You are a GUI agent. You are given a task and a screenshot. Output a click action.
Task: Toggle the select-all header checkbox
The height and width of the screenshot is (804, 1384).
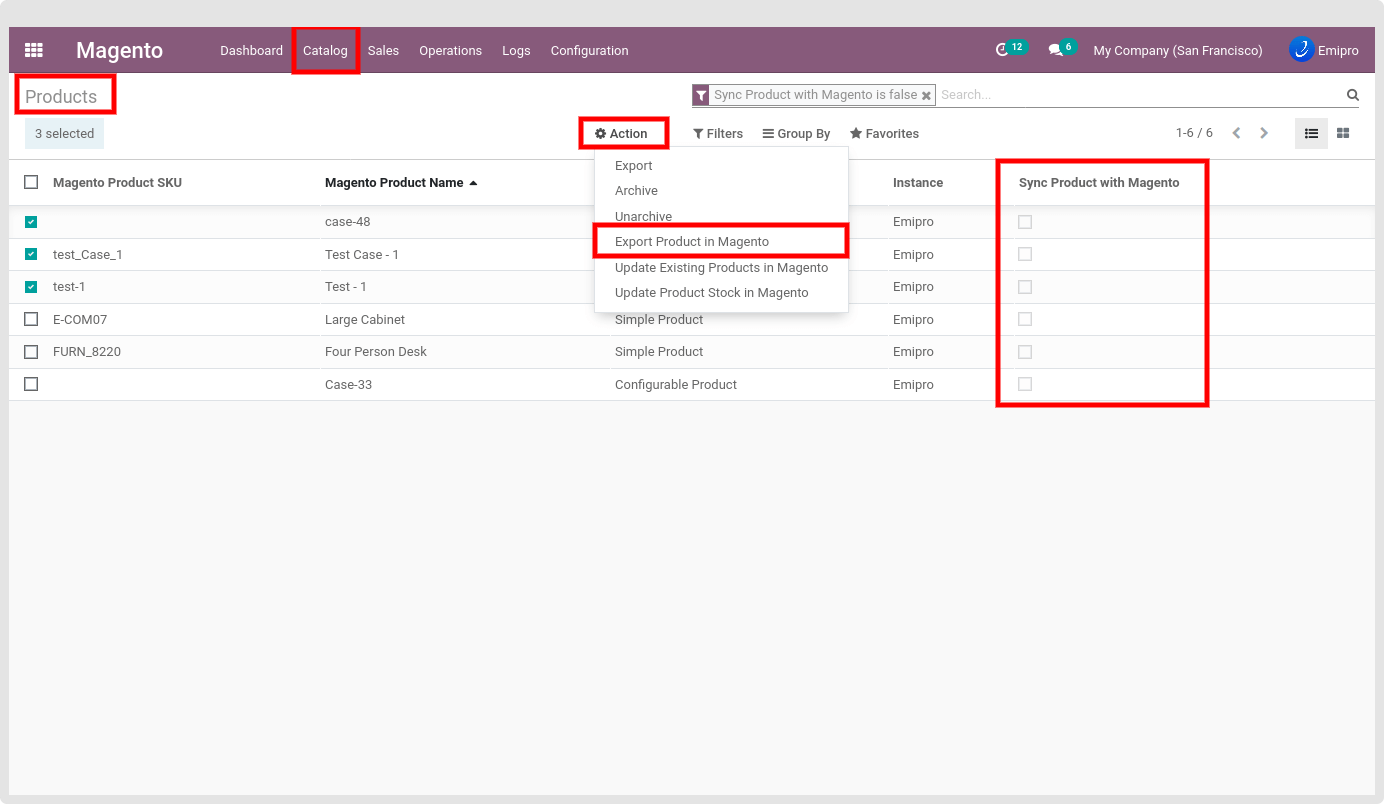pos(31,182)
